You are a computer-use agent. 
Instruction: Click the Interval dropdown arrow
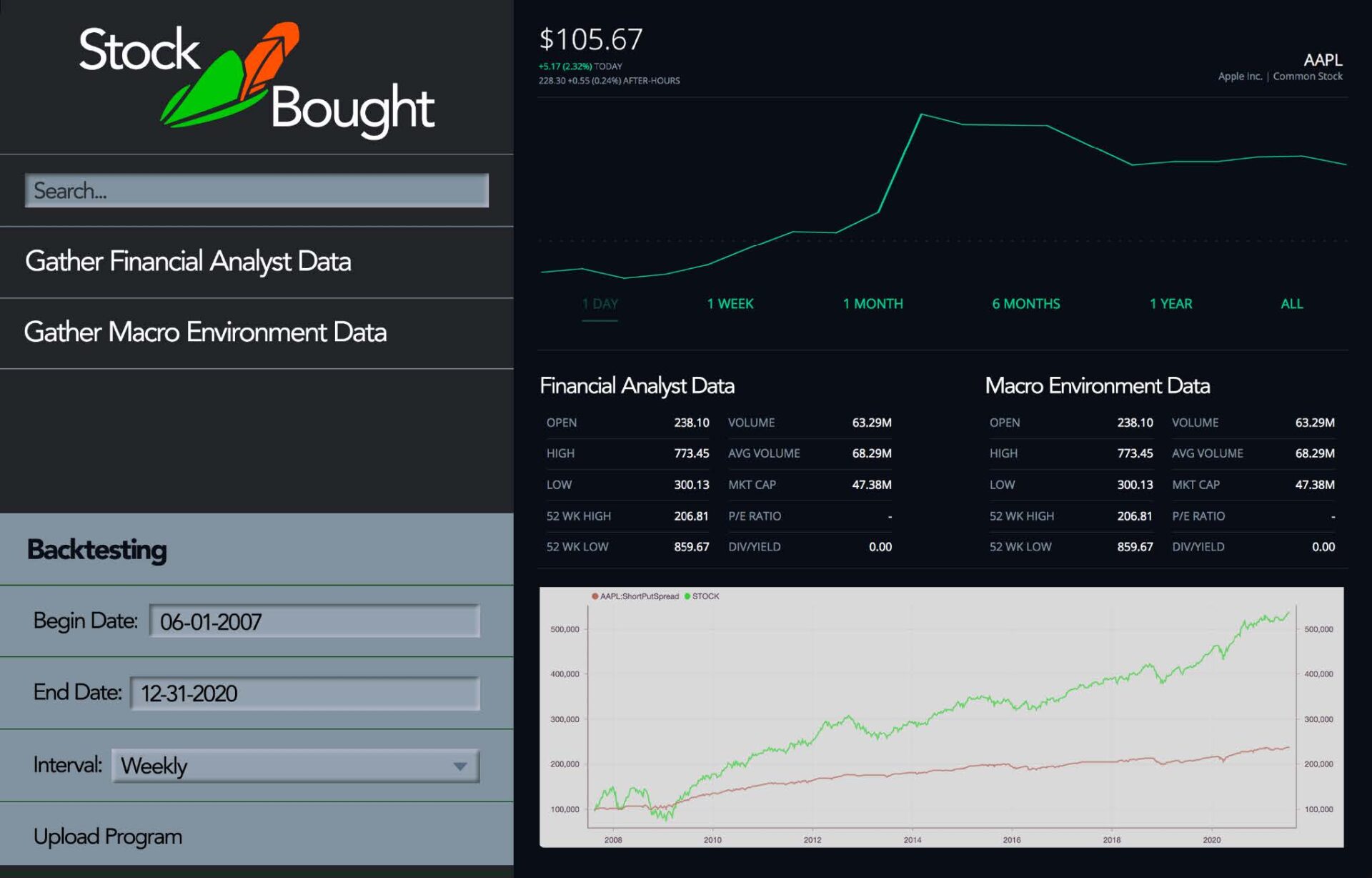460,766
